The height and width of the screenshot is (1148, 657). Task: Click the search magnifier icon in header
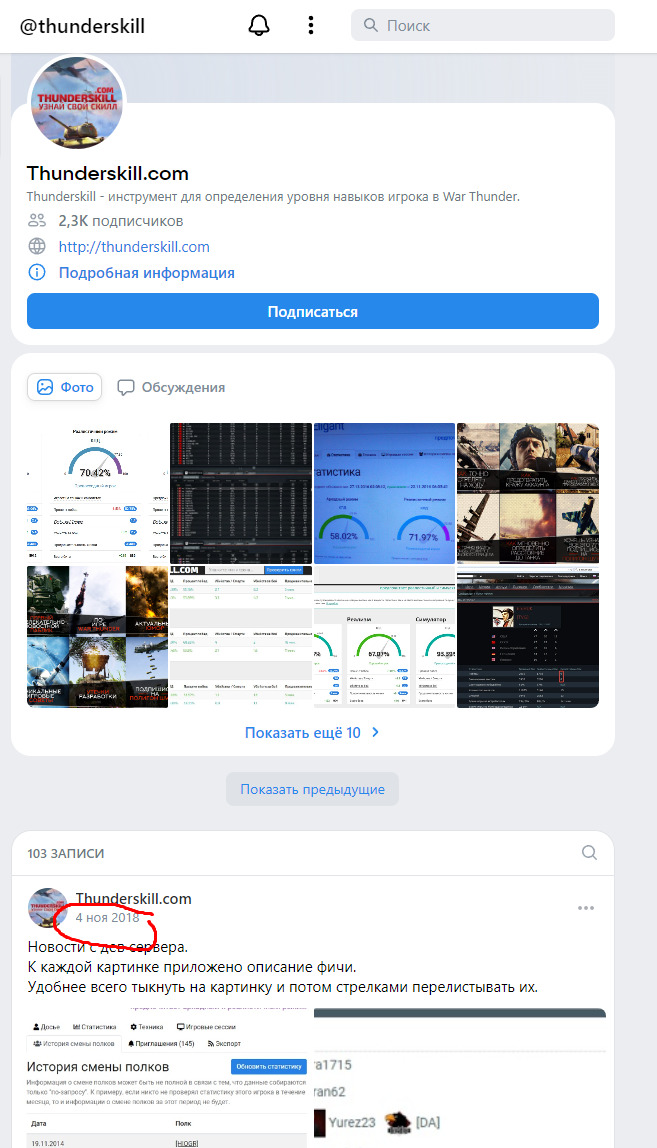click(x=371, y=26)
